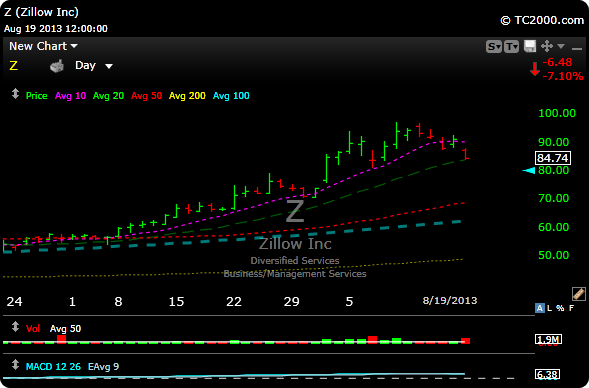Click the 90.00 price axis label

554,142
